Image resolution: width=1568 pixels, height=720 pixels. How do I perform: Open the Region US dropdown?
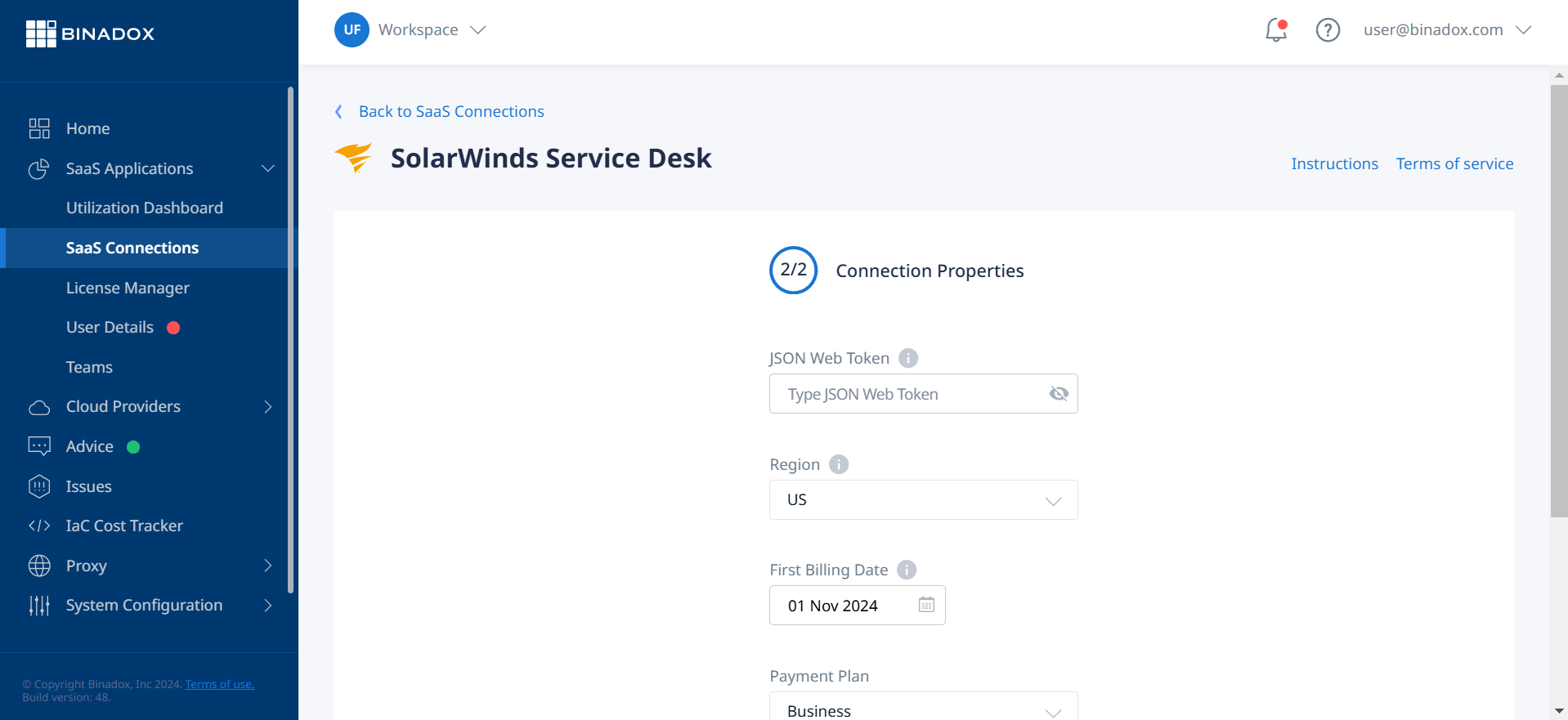coord(923,499)
